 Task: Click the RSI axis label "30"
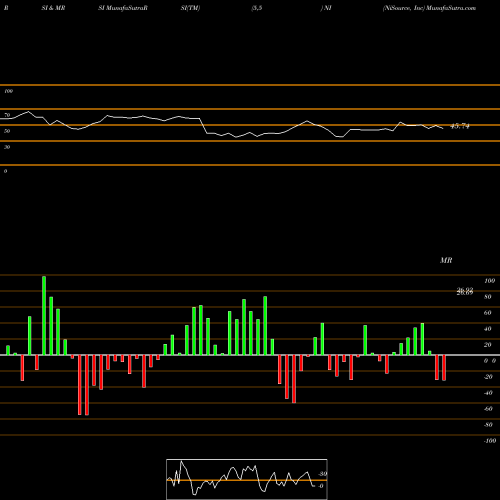point(7,147)
